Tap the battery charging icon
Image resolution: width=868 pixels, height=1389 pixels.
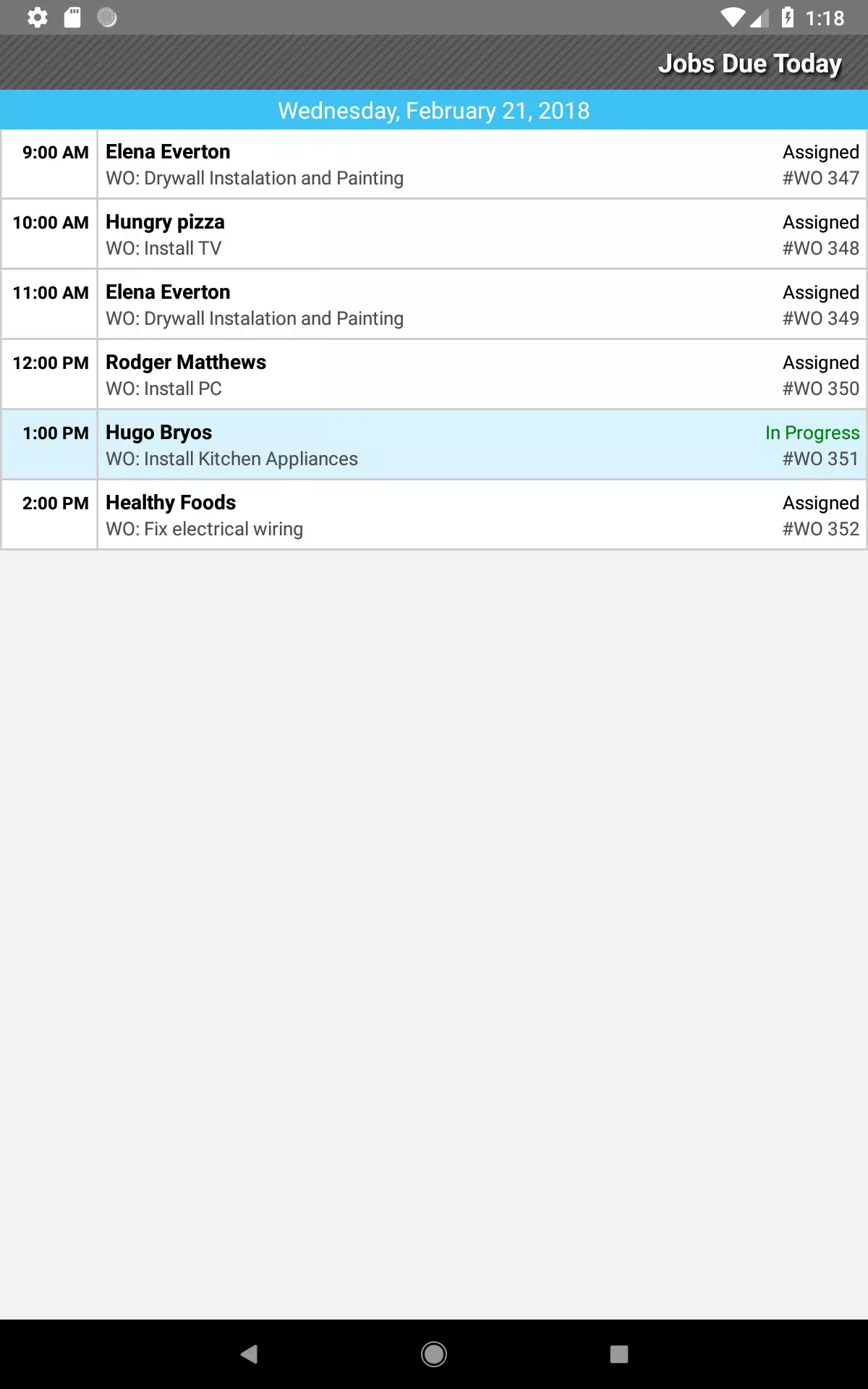[788, 17]
